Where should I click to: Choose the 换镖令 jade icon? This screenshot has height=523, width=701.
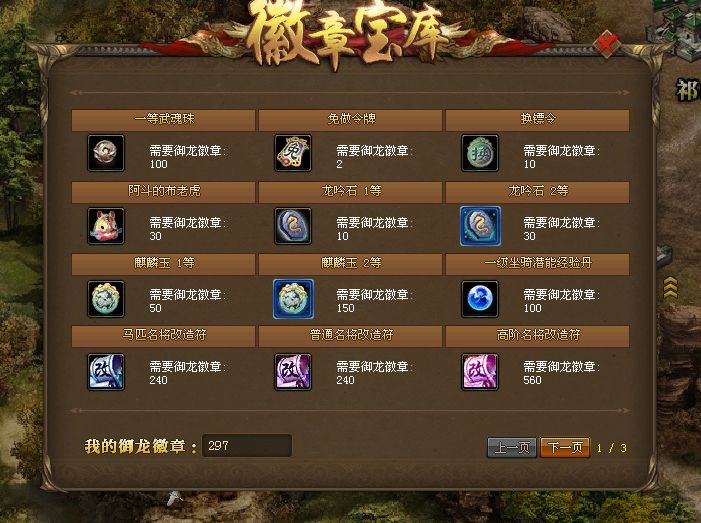coord(480,153)
